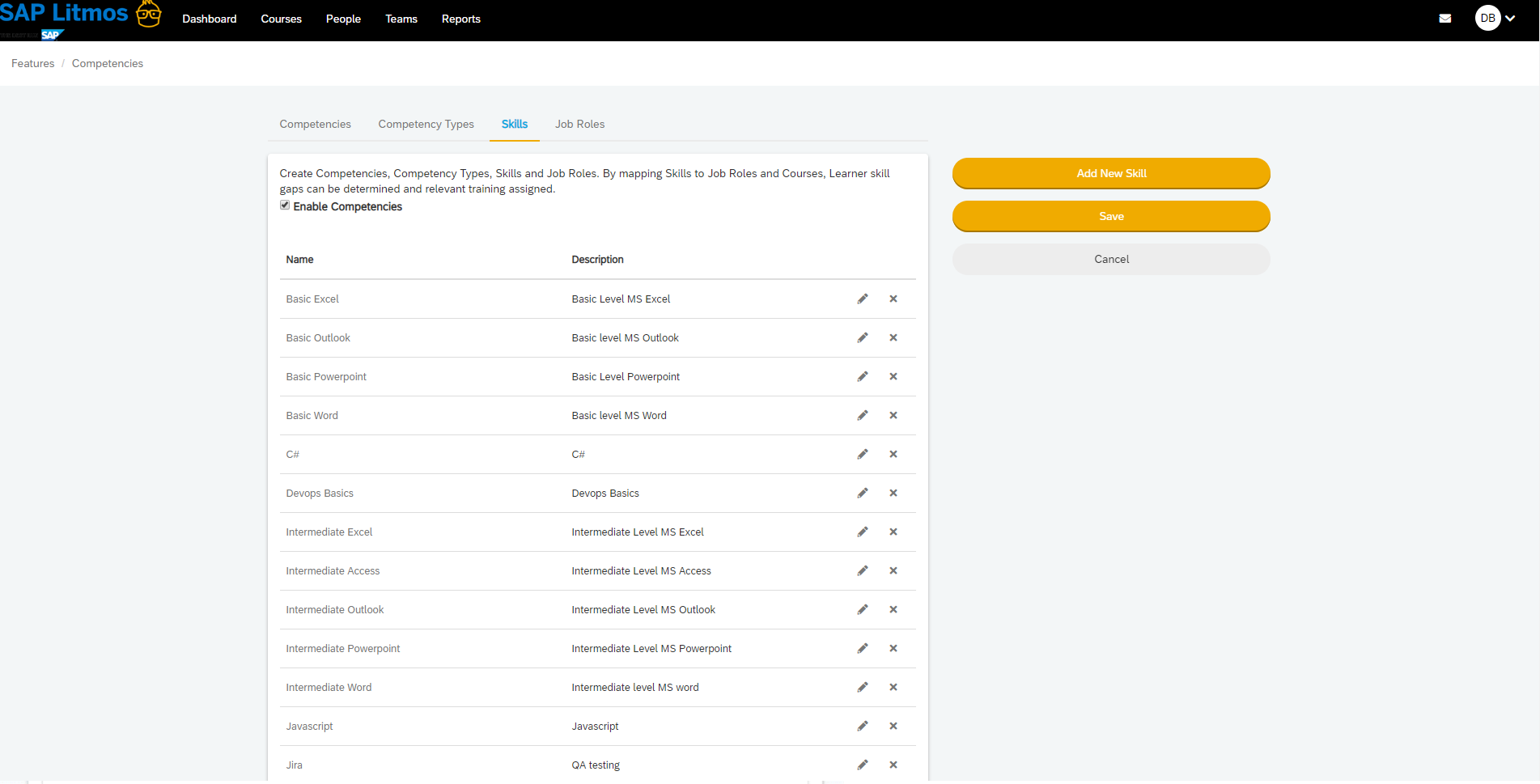This screenshot has width=1540, height=784.
Task: Go to the Competencies breadcrumb link
Action: pos(108,63)
